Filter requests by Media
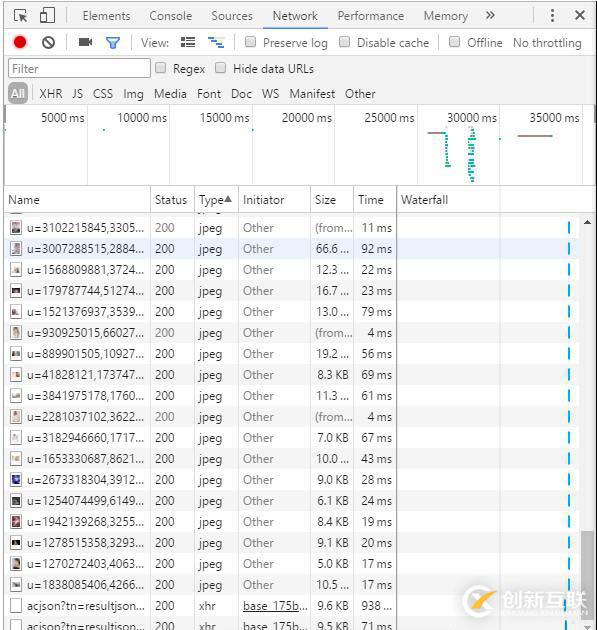 170,94
